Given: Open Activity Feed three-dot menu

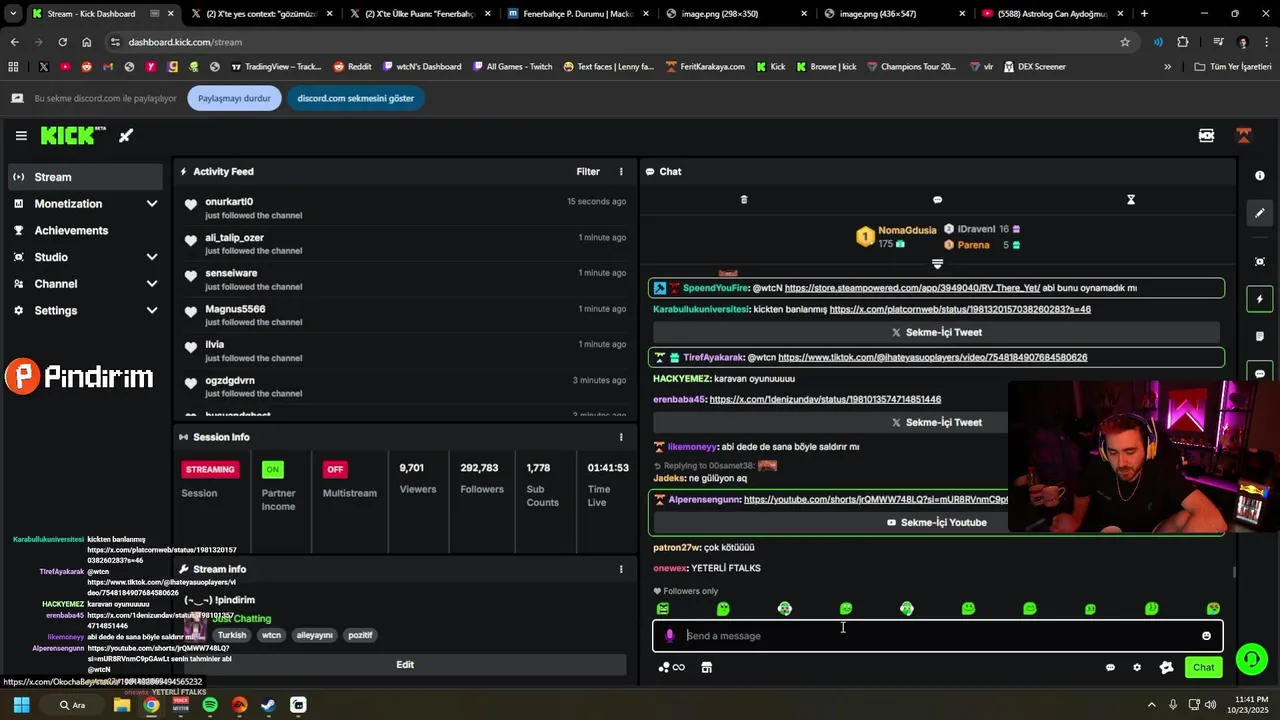Looking at the screenshot, I should coord(621,172).
